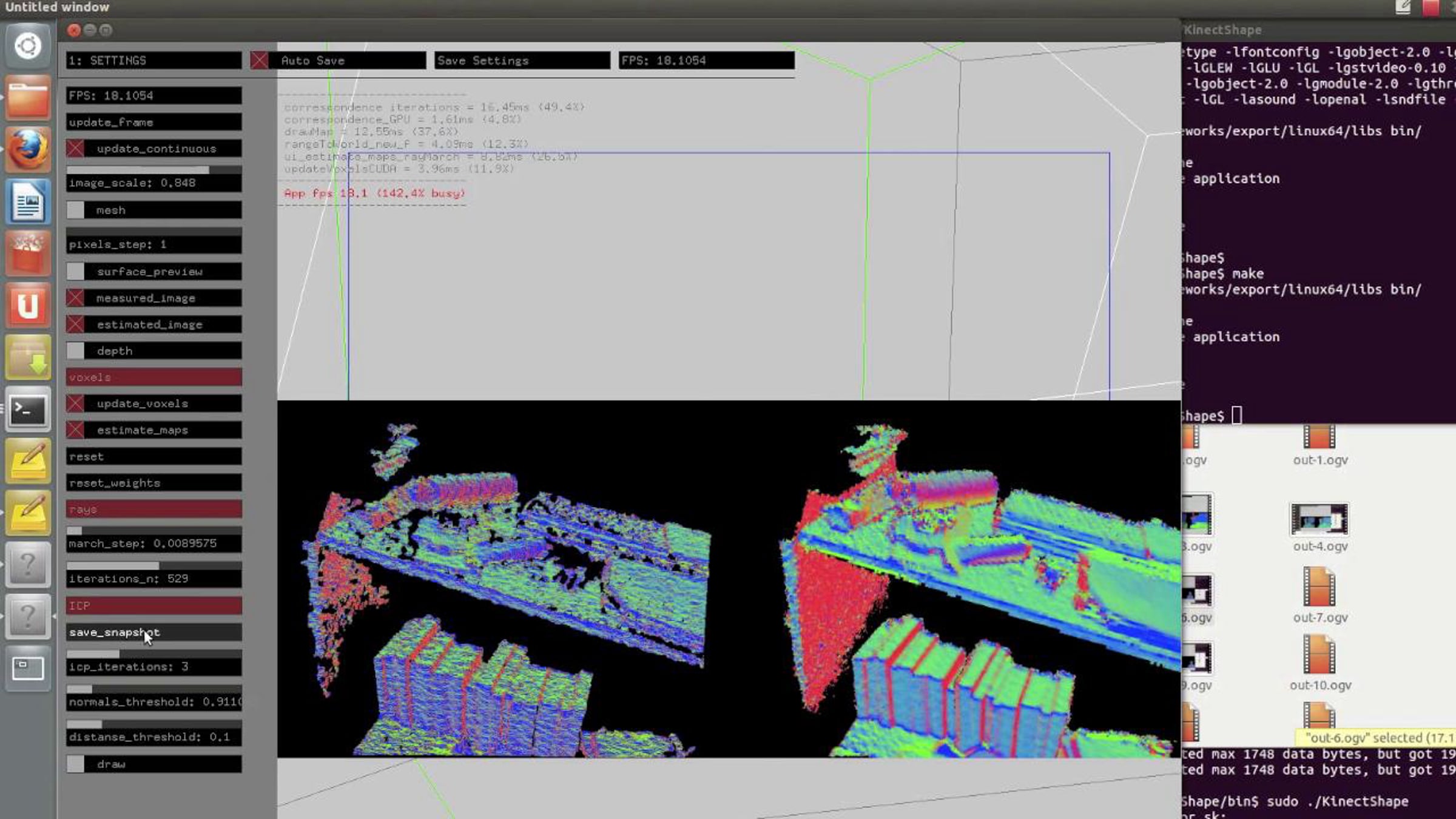
Task: Click the Save Settings button
Action: coord(522,60)
